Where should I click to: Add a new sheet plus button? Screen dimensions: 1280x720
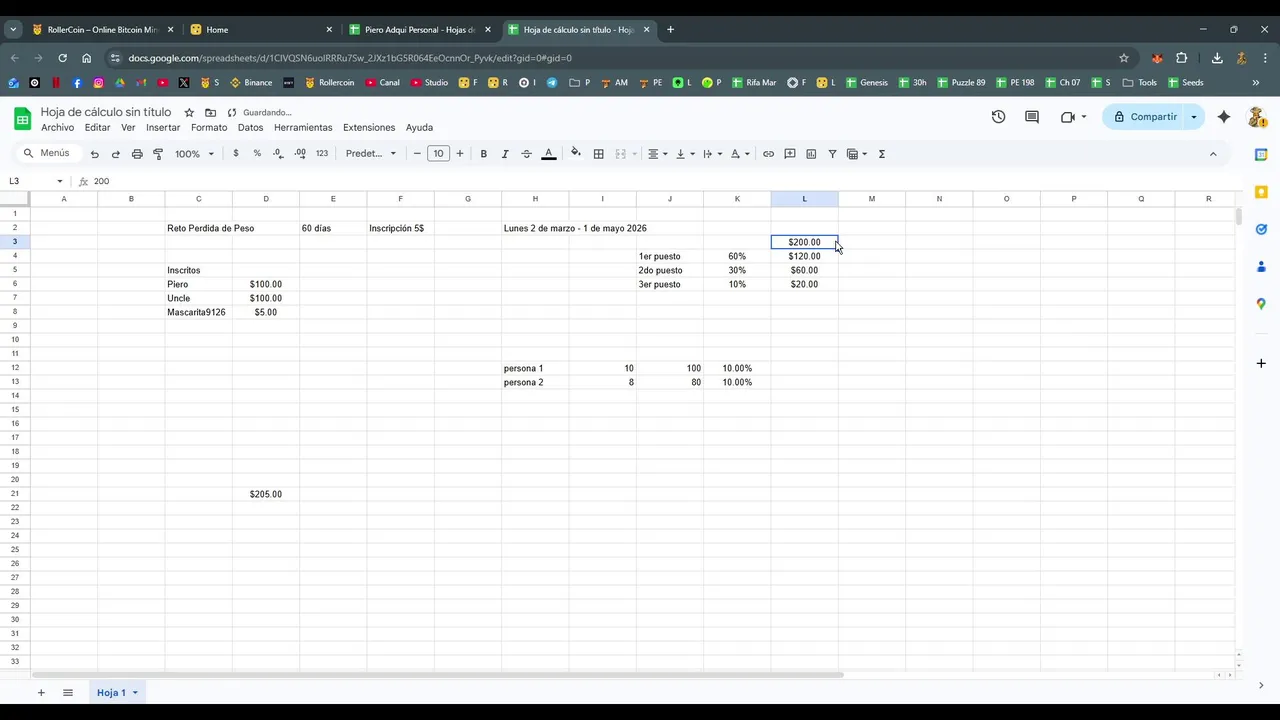pos(41,693)
